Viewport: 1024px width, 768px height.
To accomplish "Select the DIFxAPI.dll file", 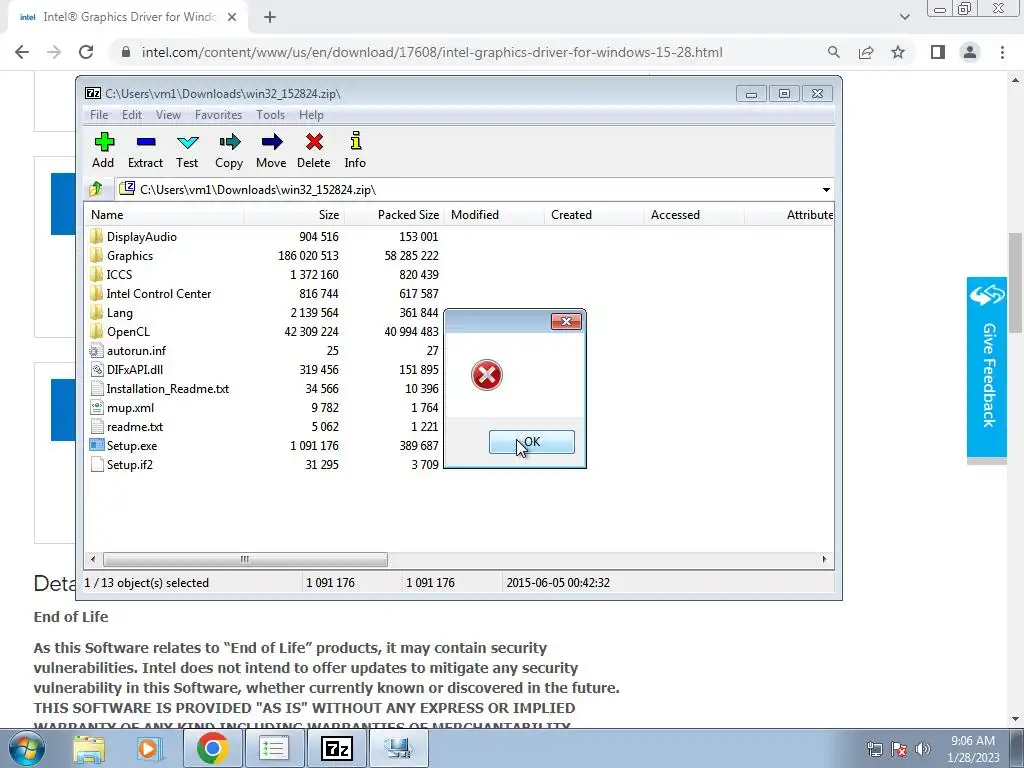I will pos(135,369).
